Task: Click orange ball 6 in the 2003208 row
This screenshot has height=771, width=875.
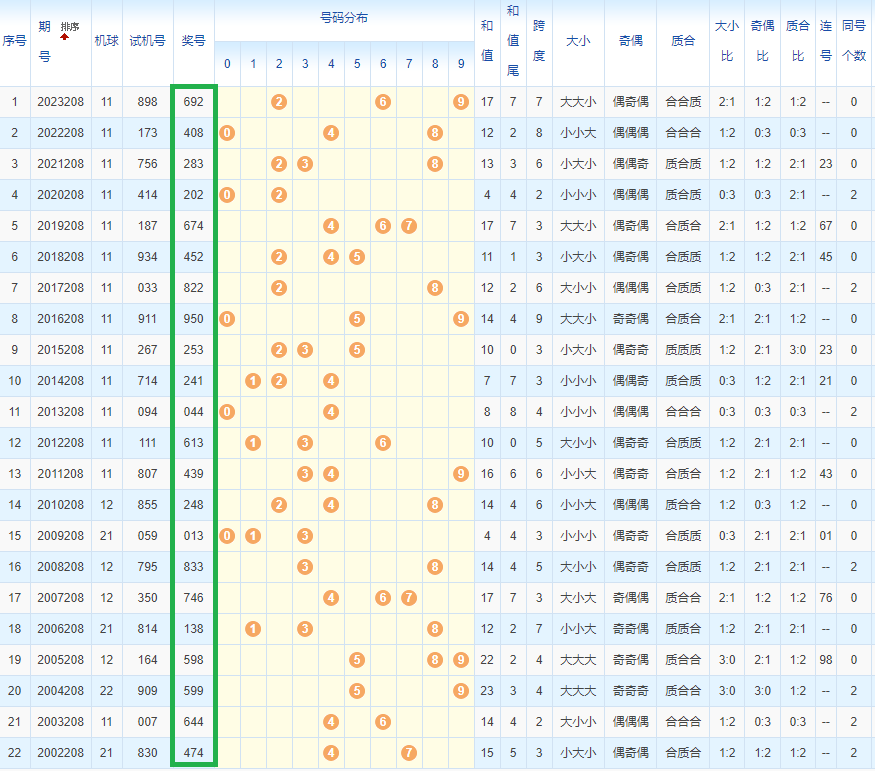Action: point(382,722)
